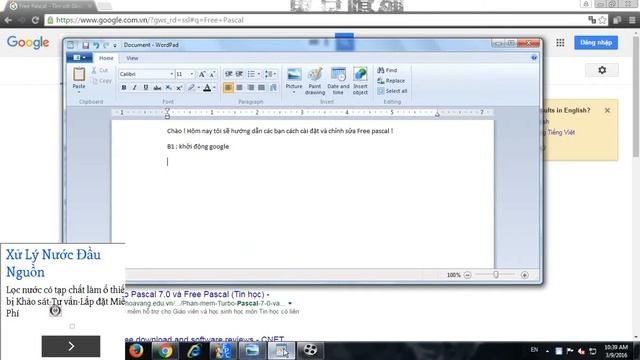Toggle italic formatting
This screenshot has height=360, width=640.
(134, 87)
